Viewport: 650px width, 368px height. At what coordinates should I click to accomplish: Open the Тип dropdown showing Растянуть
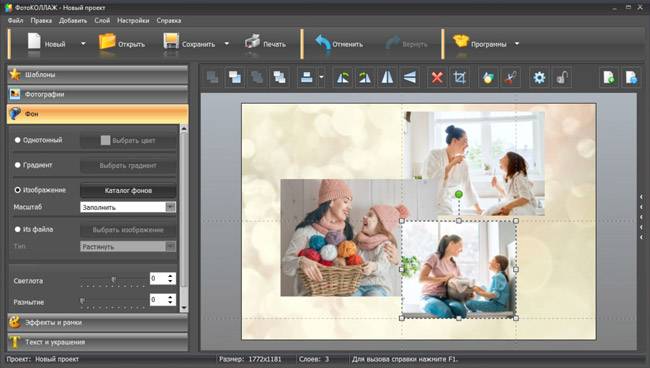(x=128, y=247)
